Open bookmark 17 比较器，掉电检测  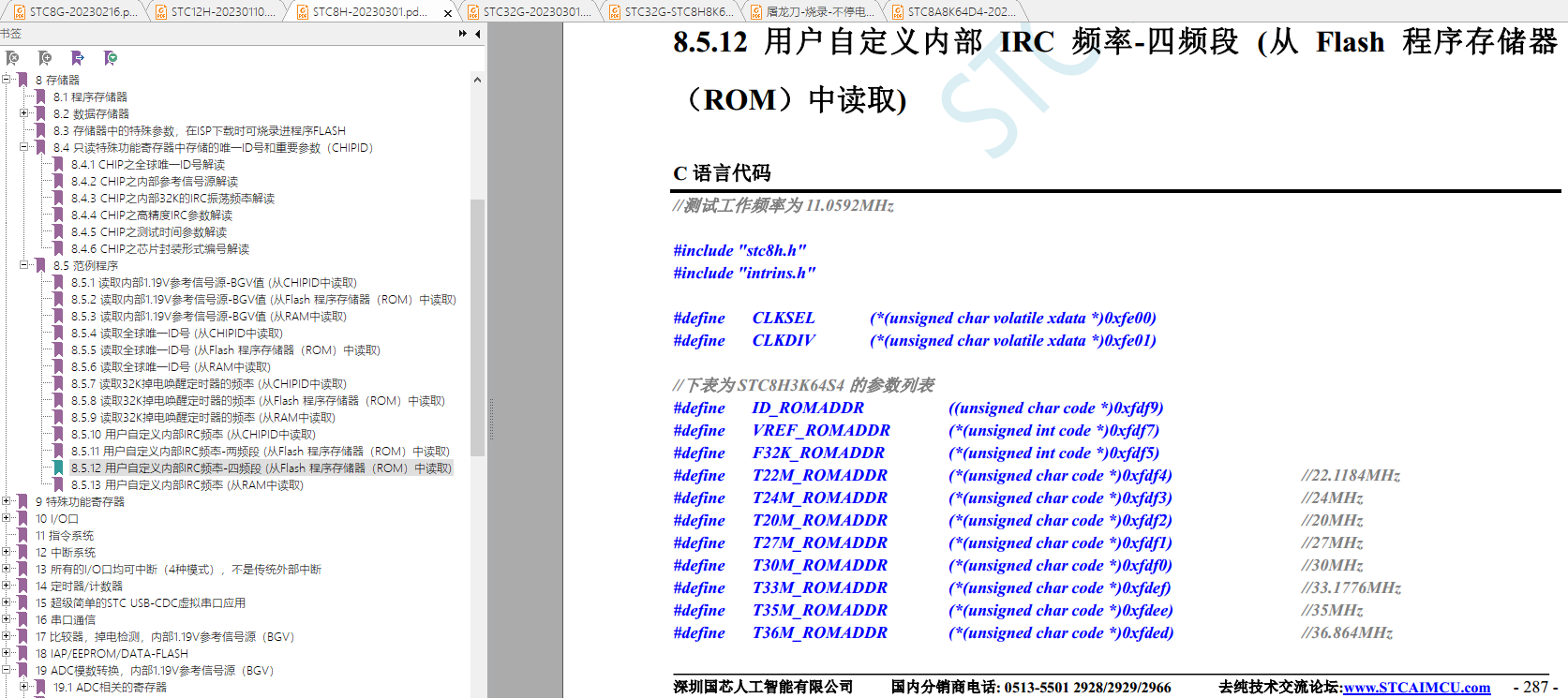[x=165, y=637]
